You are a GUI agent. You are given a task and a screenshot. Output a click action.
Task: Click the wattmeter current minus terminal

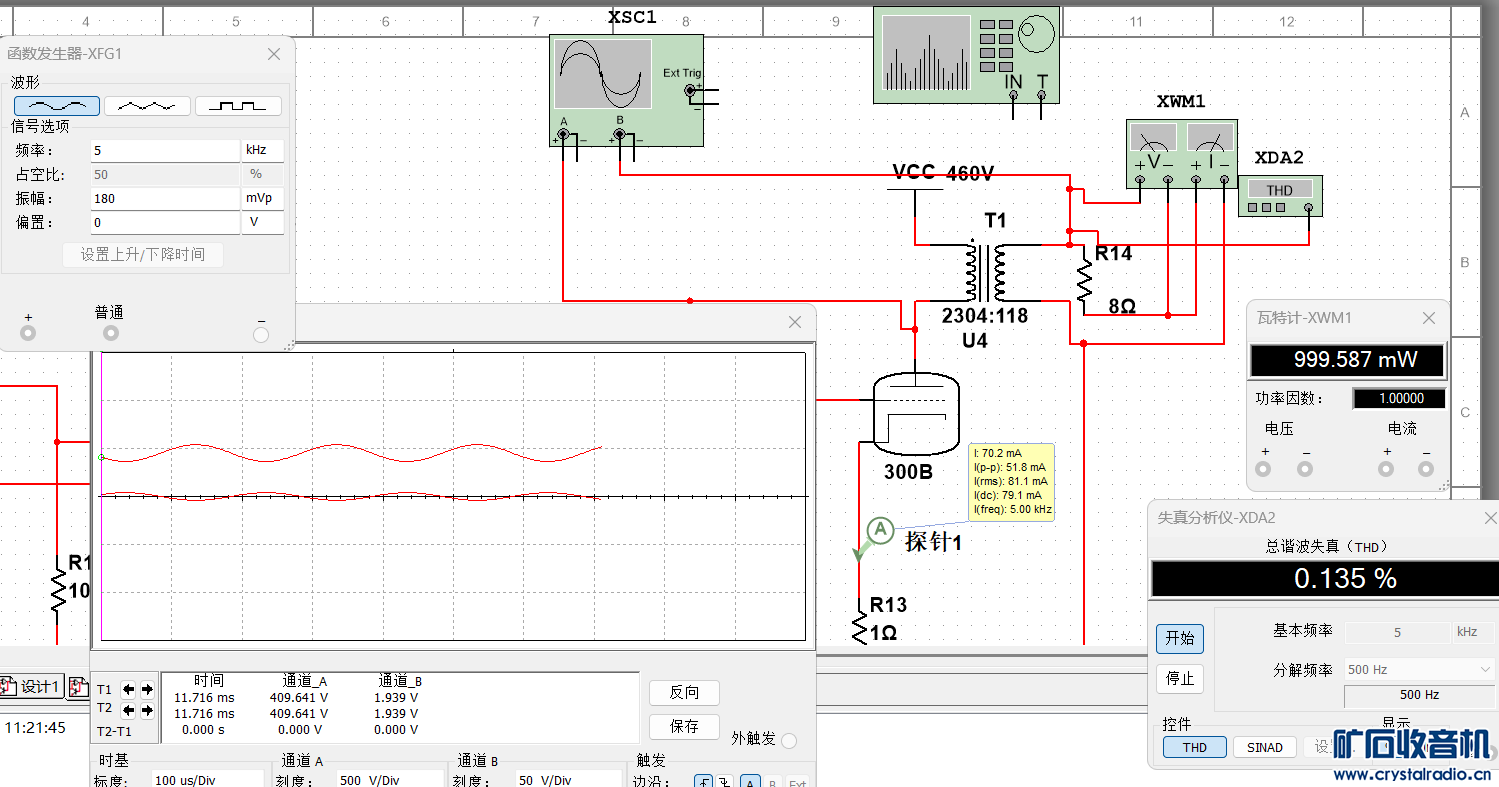coord(1426,468)
